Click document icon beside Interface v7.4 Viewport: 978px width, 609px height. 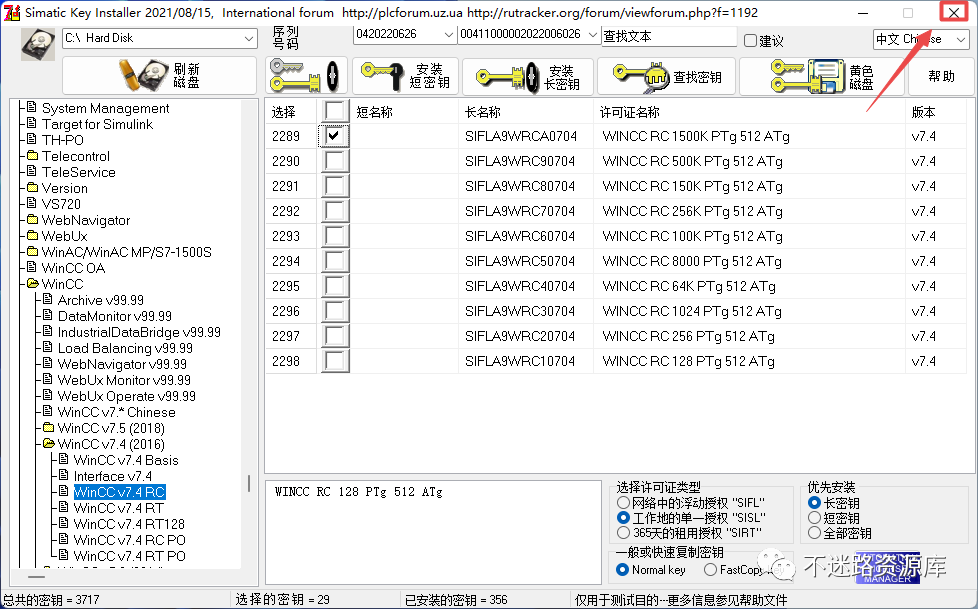click(x=64, y=475)
